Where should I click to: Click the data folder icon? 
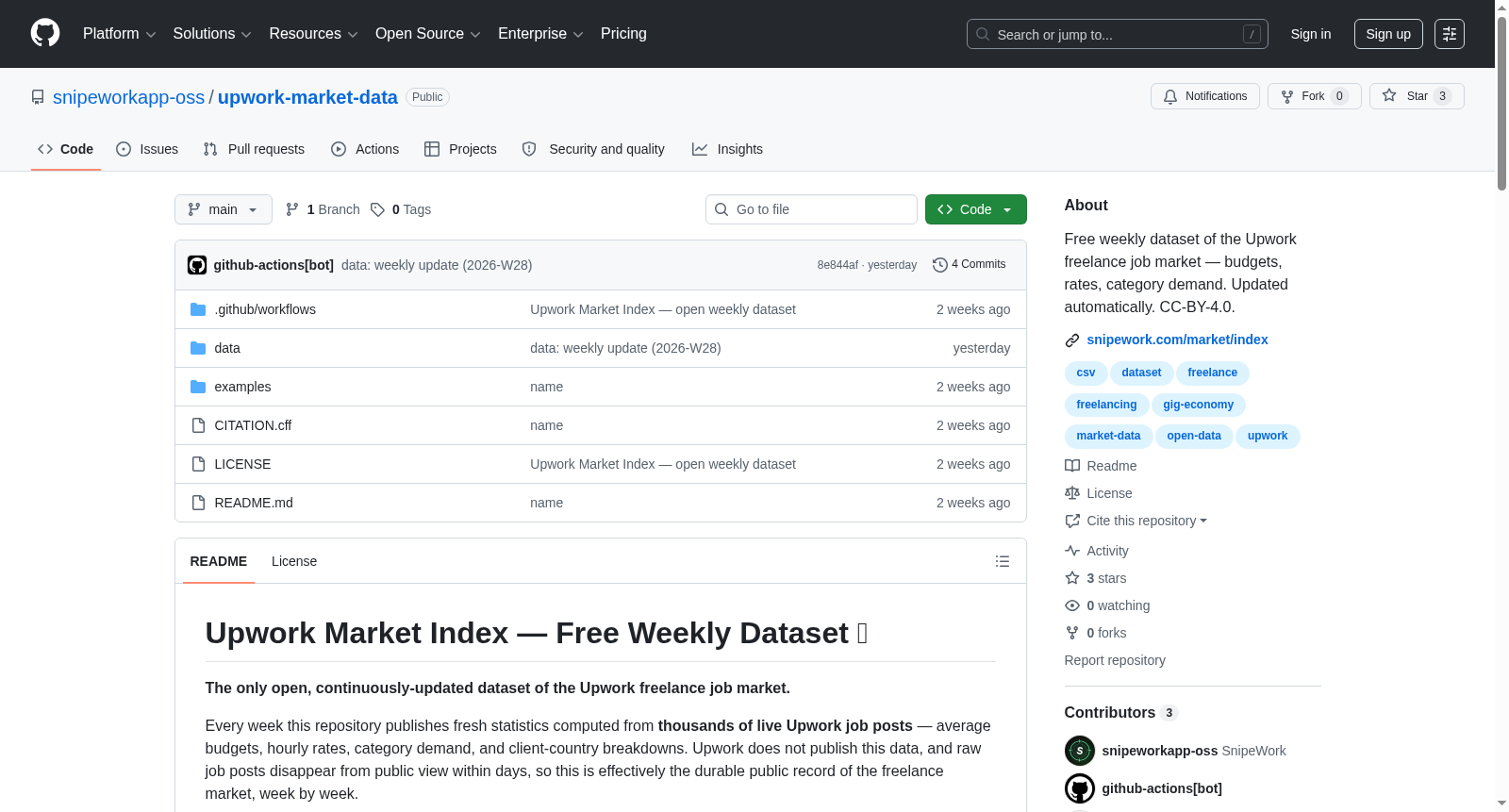198,348
